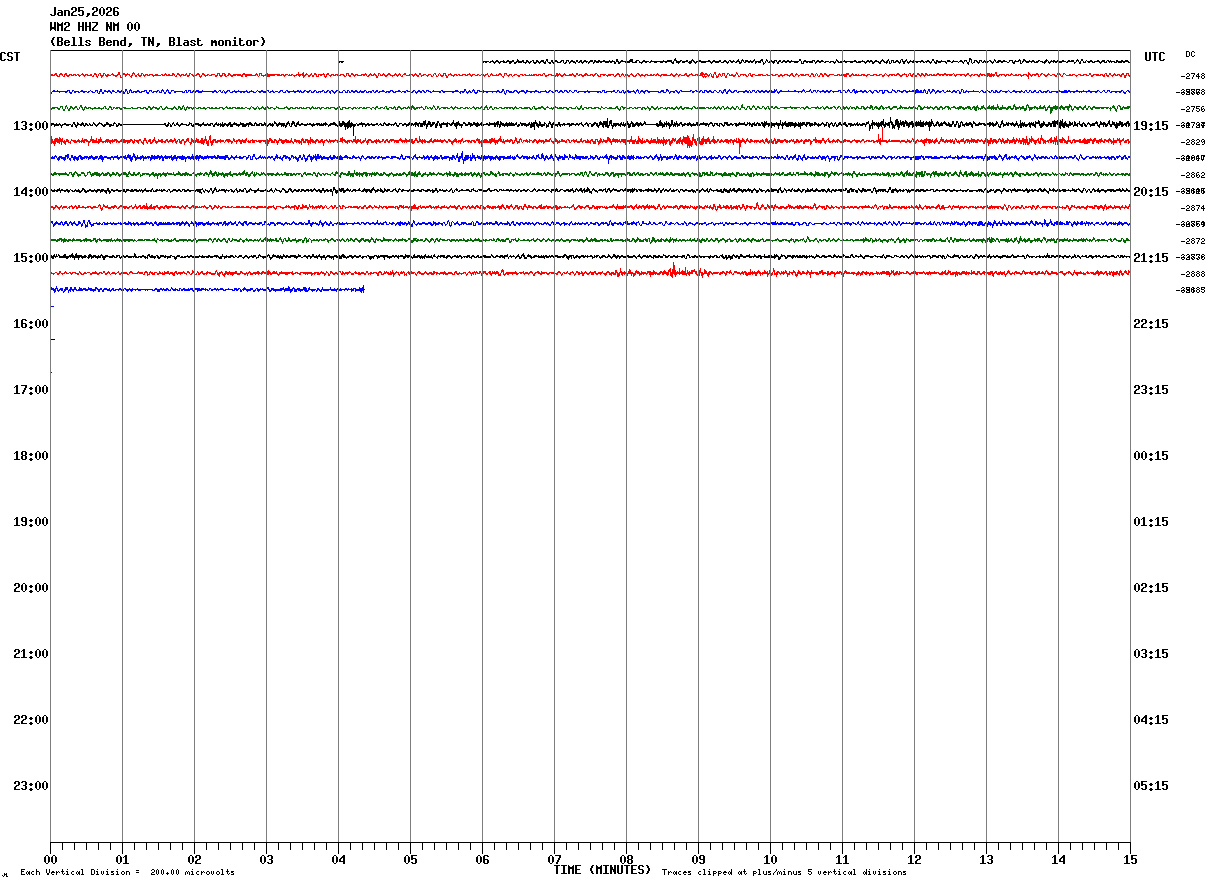
Task: Click minute mark 04 on the time axis
Action: pos(338,859)
